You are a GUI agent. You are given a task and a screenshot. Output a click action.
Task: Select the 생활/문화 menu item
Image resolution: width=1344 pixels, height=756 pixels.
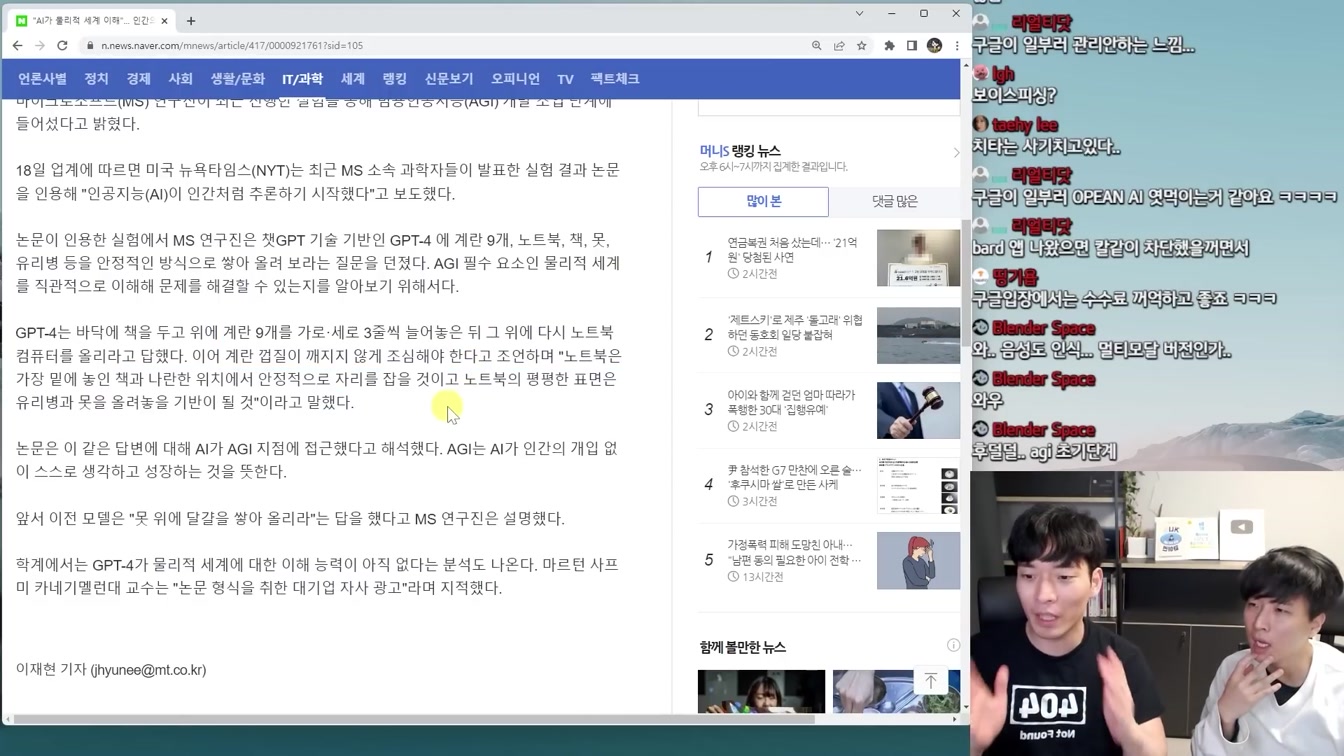237,79
